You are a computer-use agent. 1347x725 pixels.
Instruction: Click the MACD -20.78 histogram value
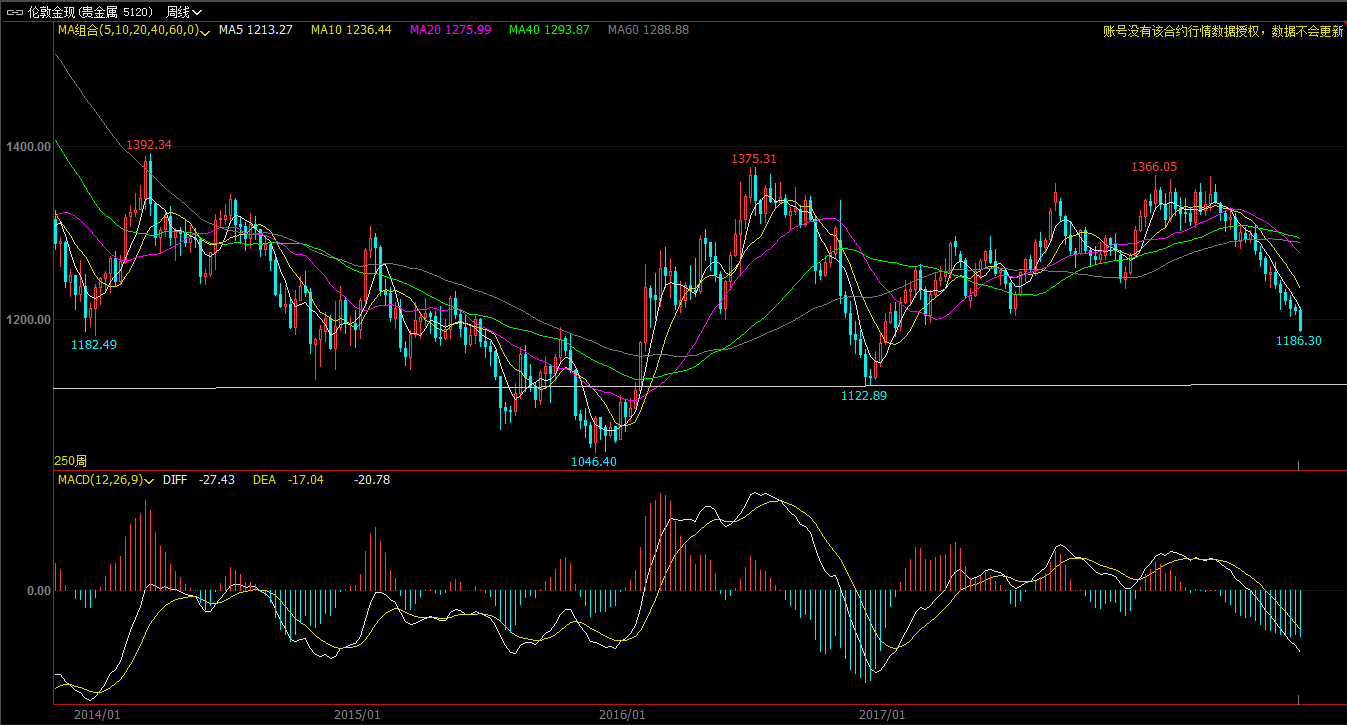coord(372,480)
